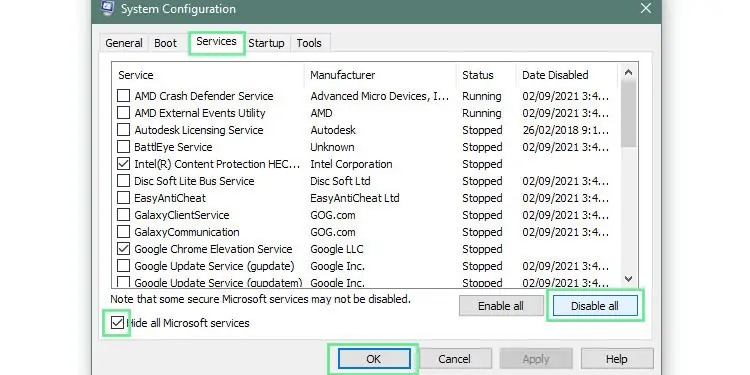Confirm with the OK button
Screen dimensions: 750x375
click(x=374, y=359)
